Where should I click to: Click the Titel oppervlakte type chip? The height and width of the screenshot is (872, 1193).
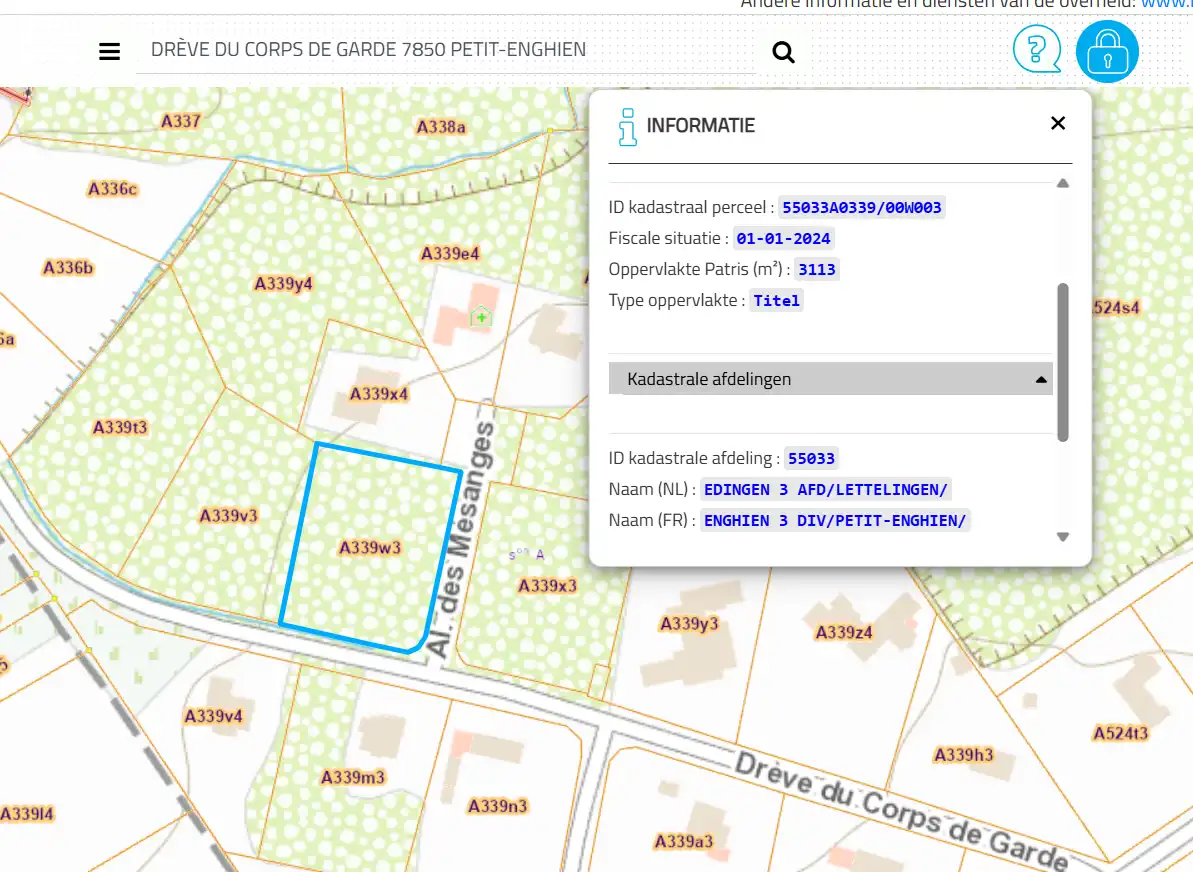click(x=776, y=300)
